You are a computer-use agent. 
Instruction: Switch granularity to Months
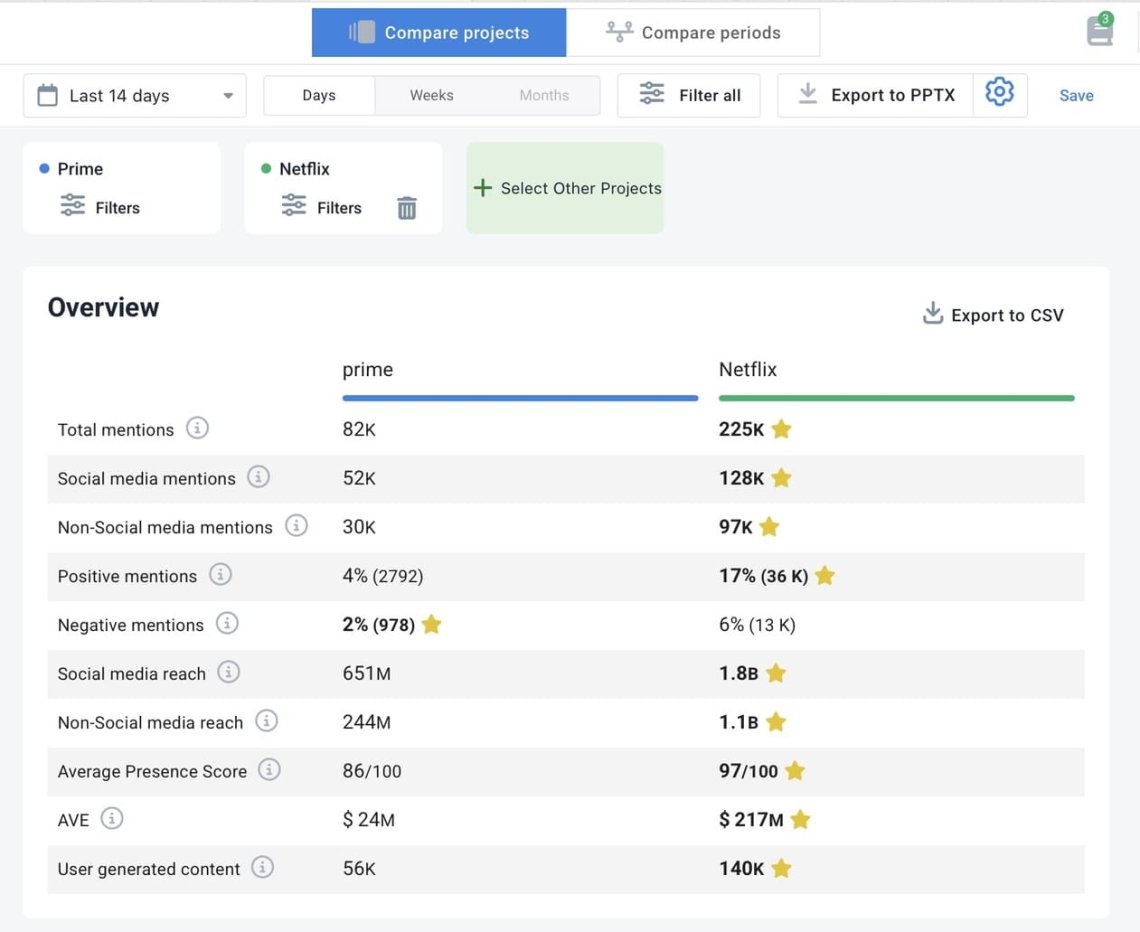pyautogui.click(x=544, y=95)
